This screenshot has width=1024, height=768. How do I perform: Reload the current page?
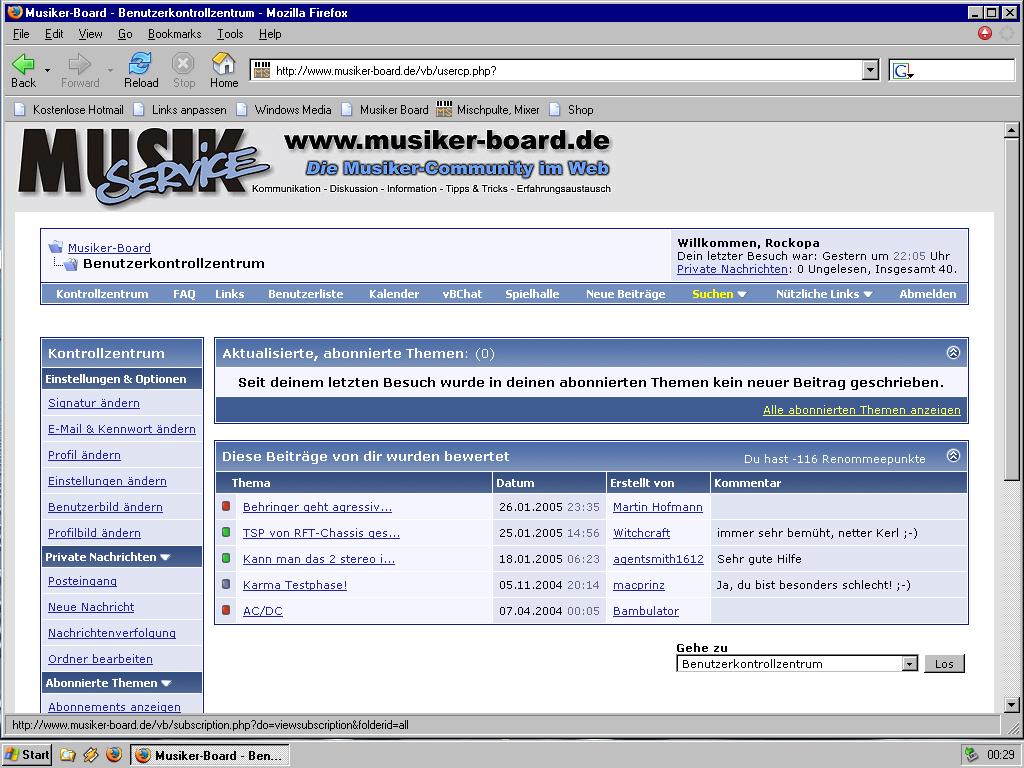pyautogui.click(x=141, y=71)
